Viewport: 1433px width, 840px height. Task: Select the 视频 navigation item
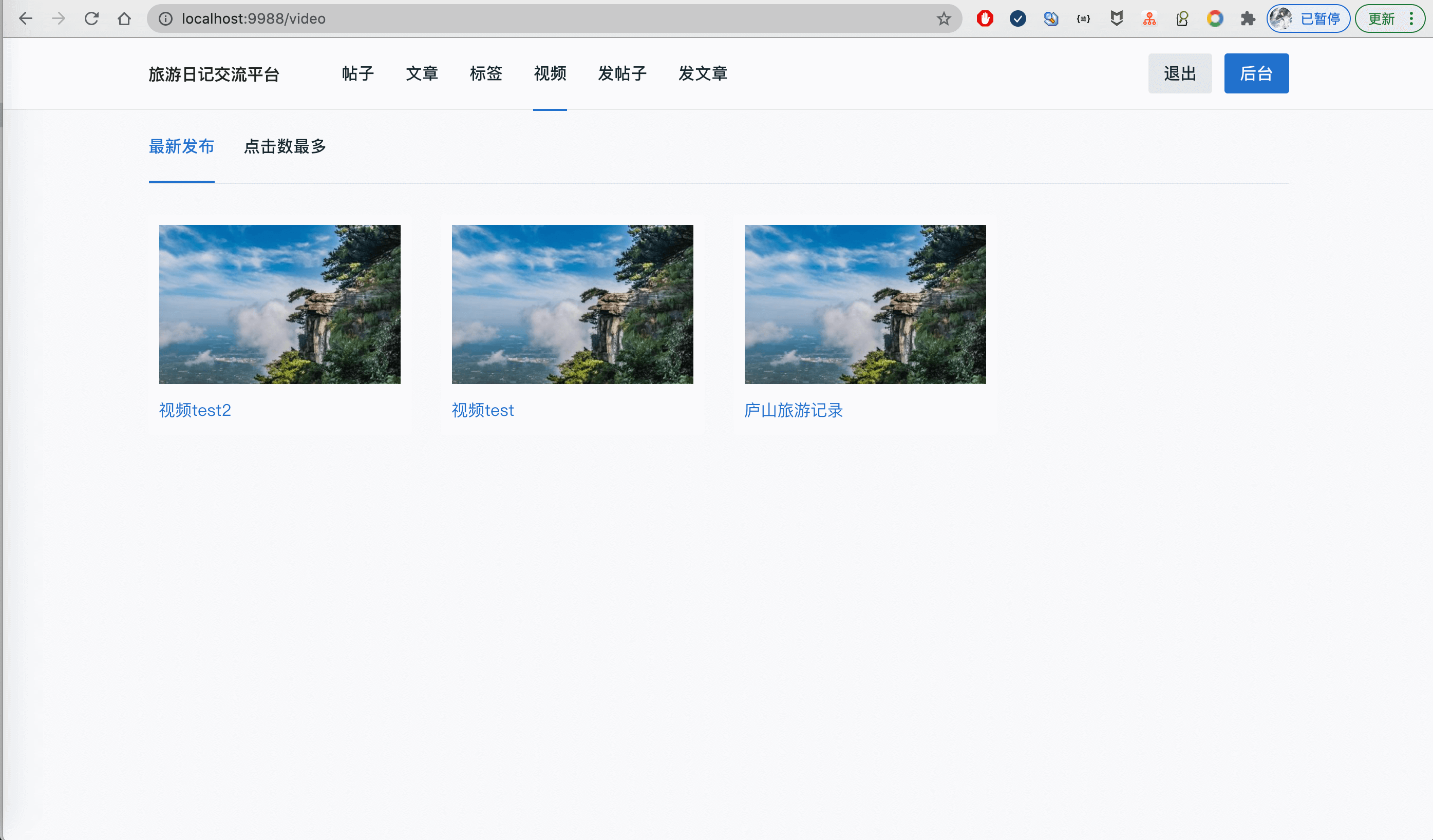[550, 73]
